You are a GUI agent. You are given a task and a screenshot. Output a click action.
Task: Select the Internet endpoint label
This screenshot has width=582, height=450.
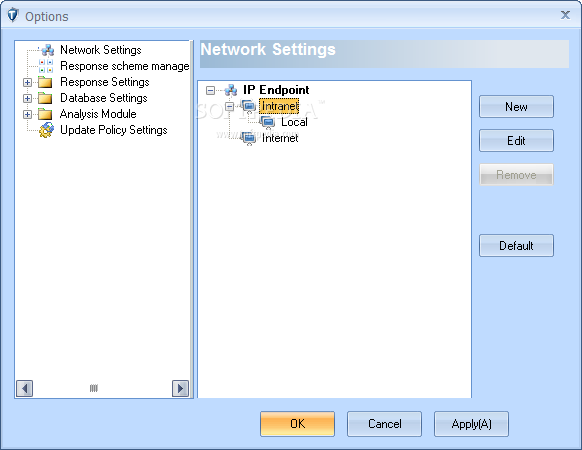(280, 138)
